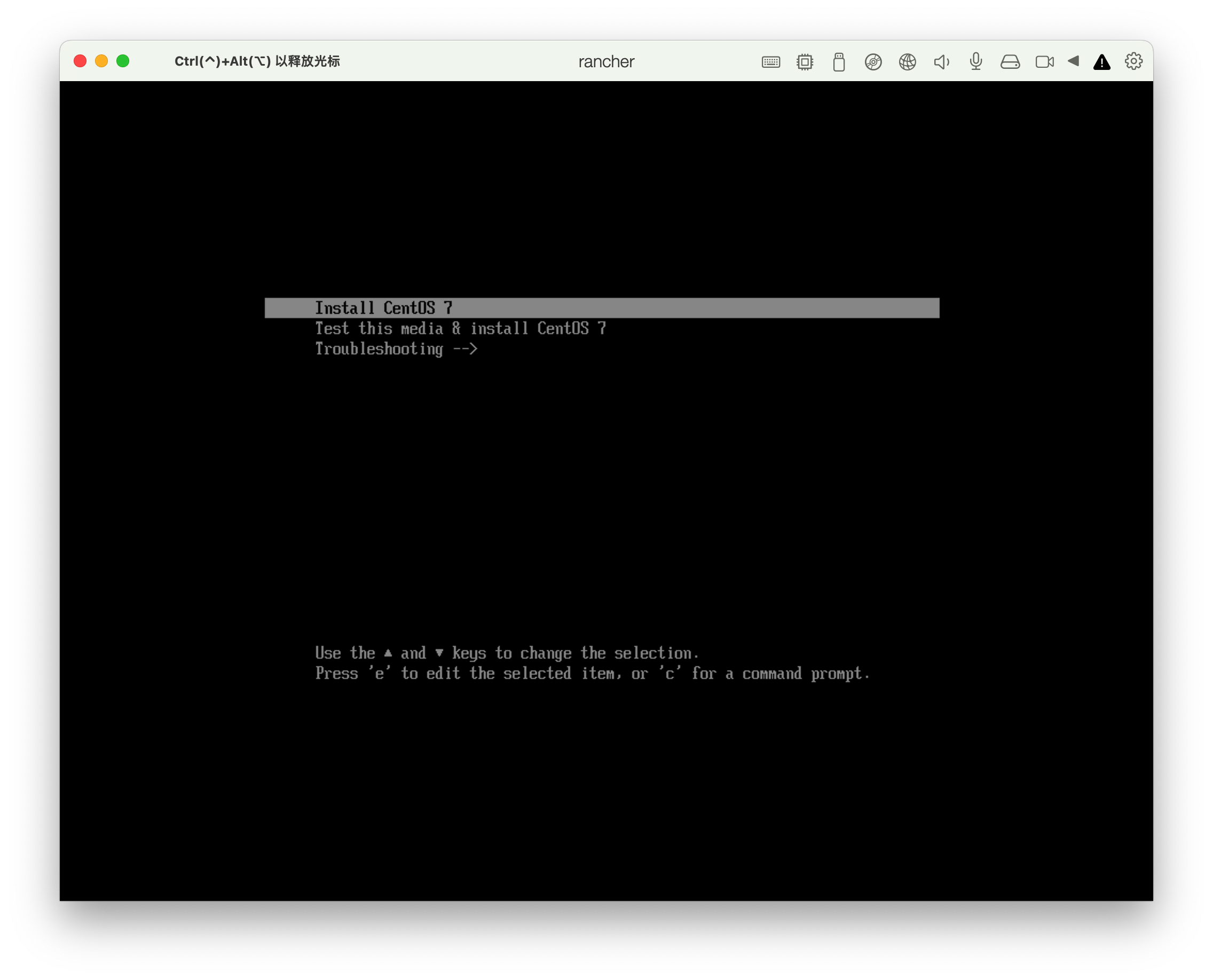Click the warning alert triangle icon
Viewport: 1213px width, 980px height.
click(x=1102, y=62)
